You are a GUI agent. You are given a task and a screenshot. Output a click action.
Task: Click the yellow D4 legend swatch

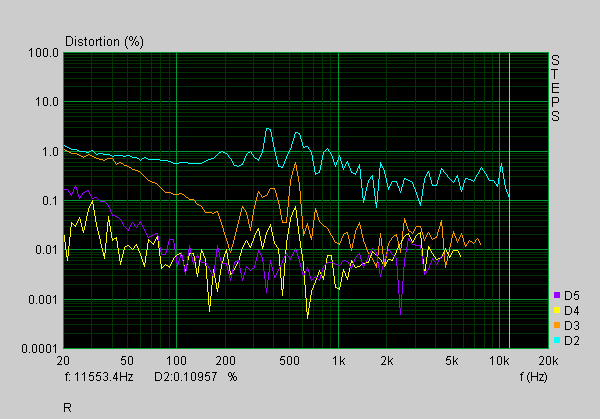coord(557,310)
